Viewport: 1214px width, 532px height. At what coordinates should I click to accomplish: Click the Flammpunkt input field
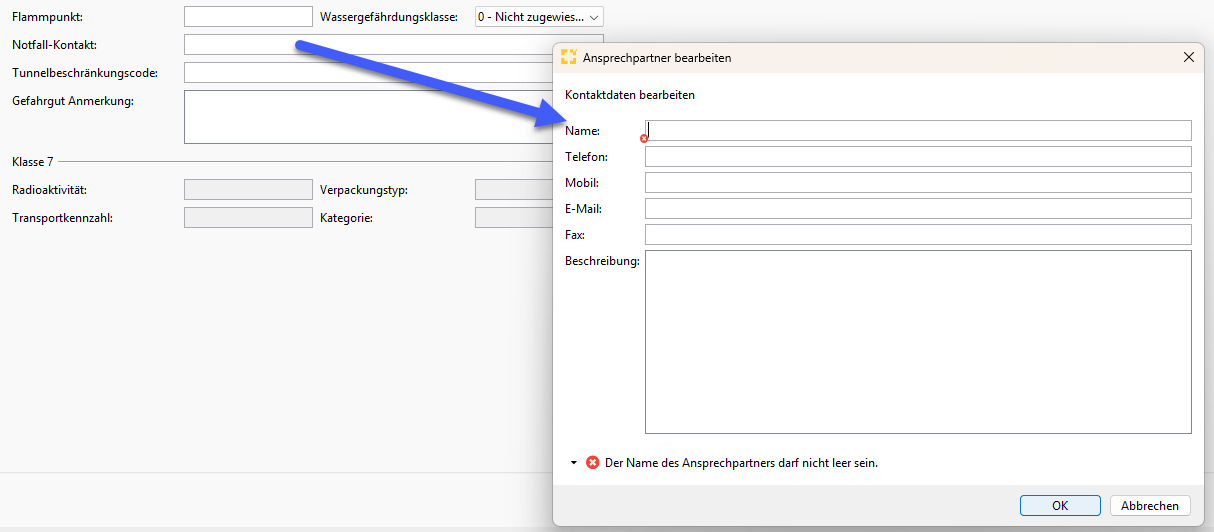click(248, 17)
